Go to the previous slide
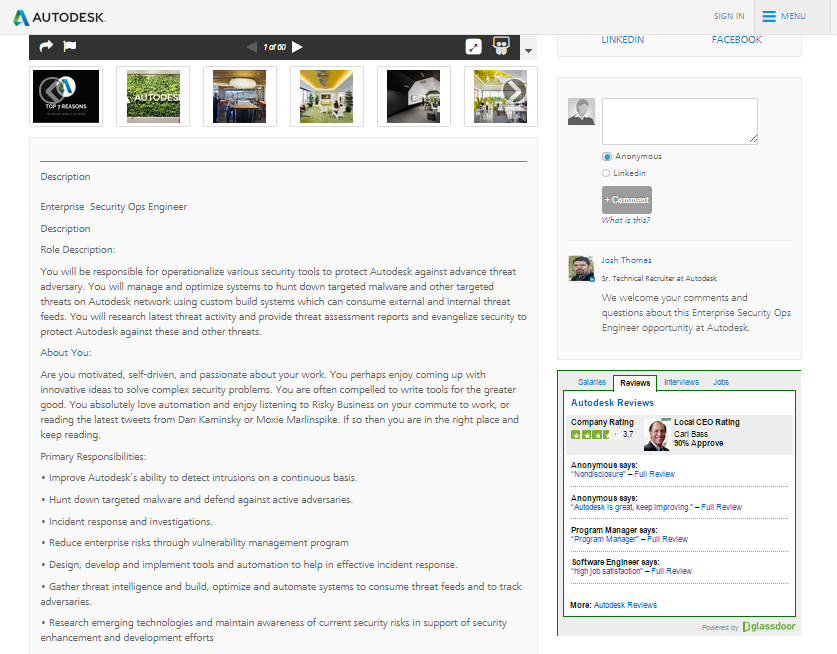Image resolution: width=837 pixels, height=654 pixels. tap(250, 46)
